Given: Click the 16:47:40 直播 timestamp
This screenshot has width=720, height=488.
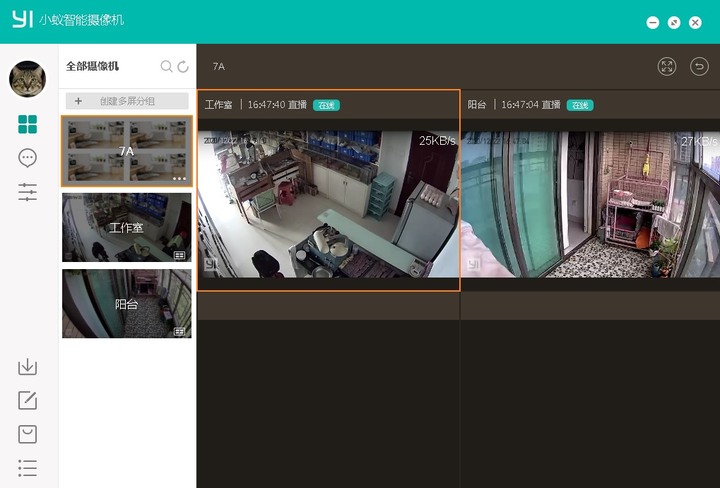Looking at the screenshot, I should point(277,105).
